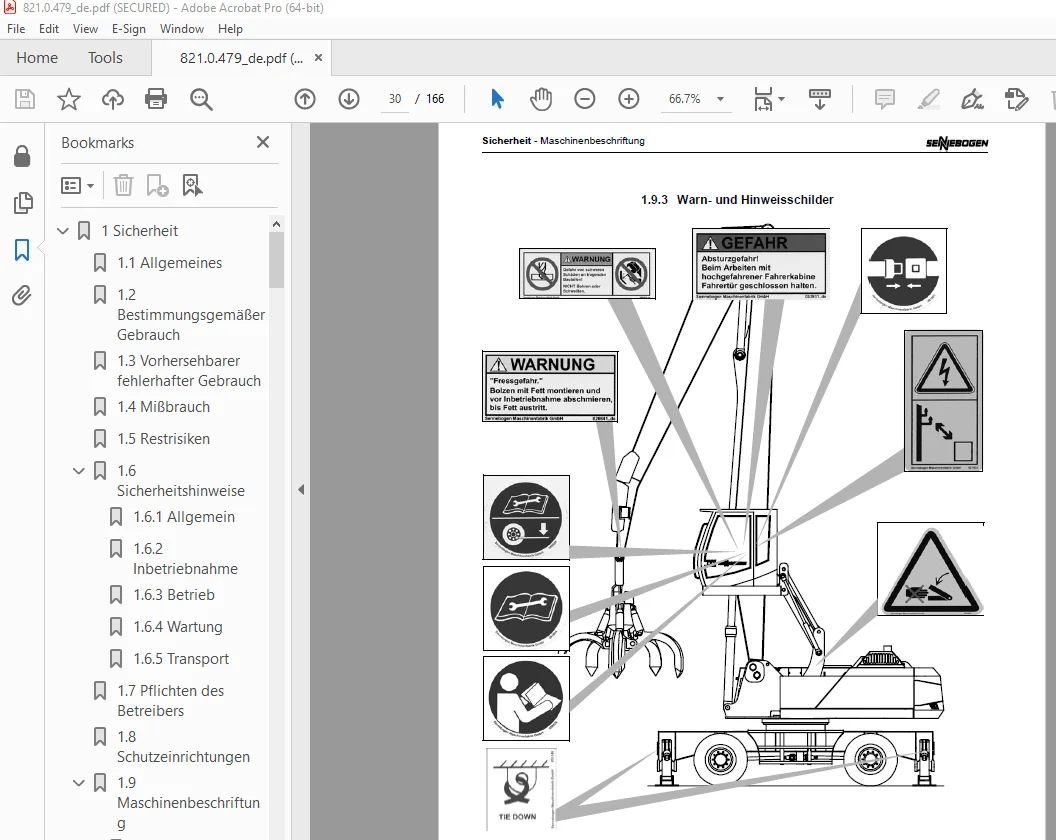Jump to 1.6.4 Wartung bookmark
Screen dimensions: 1056x840
pos(178,626)
